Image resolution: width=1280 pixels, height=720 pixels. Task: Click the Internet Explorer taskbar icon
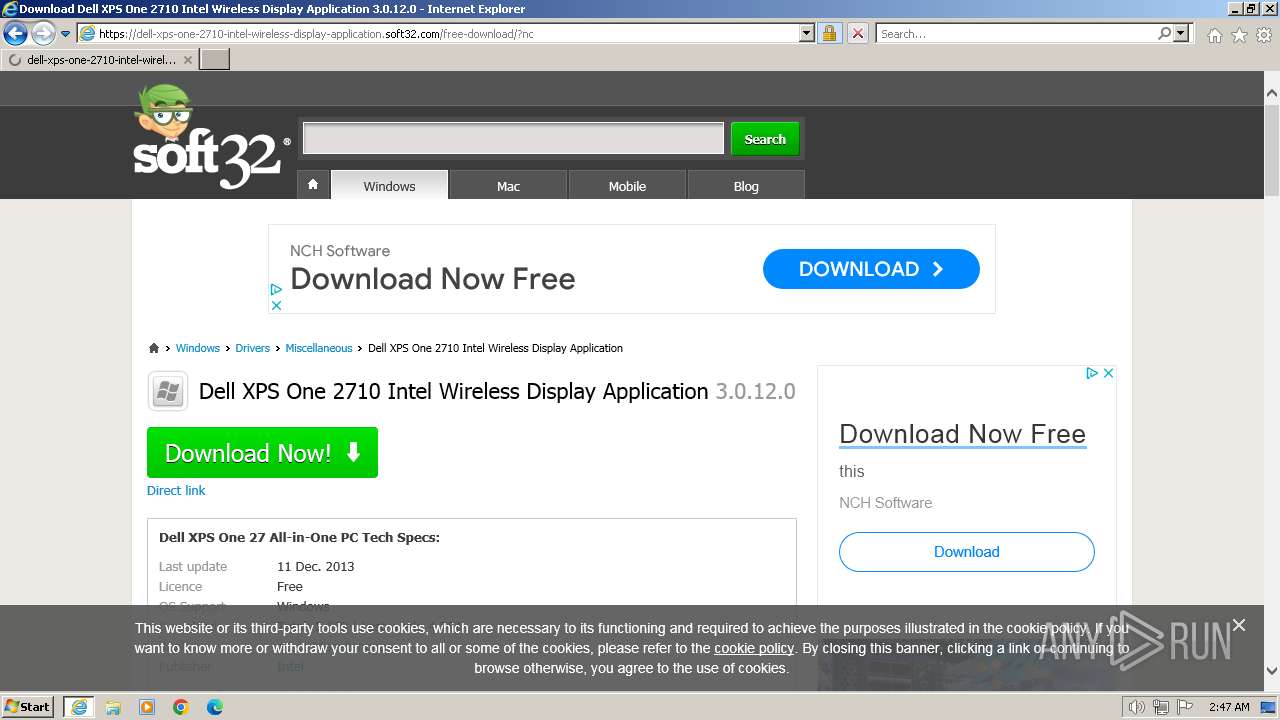(x=78, y=707)
